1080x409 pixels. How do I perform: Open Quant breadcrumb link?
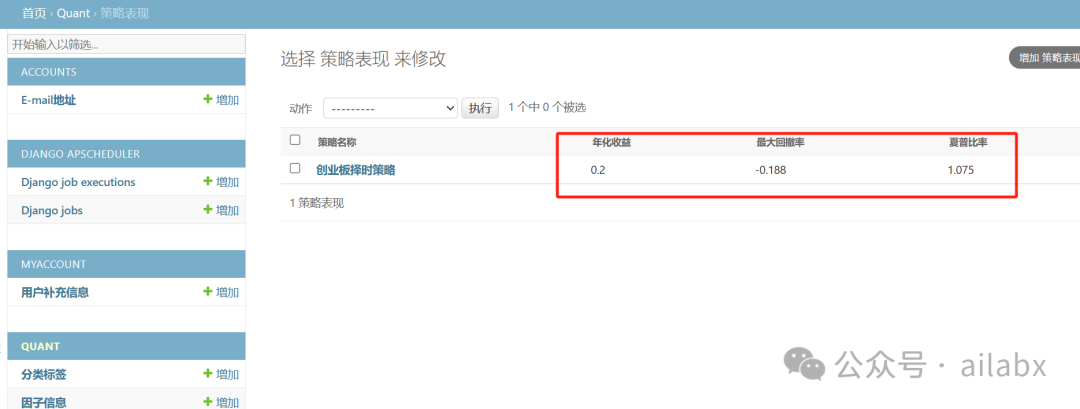click(73, 13)
